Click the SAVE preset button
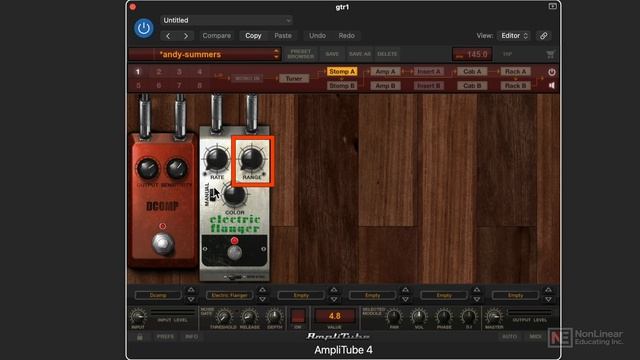 click(x=332, y=54)
